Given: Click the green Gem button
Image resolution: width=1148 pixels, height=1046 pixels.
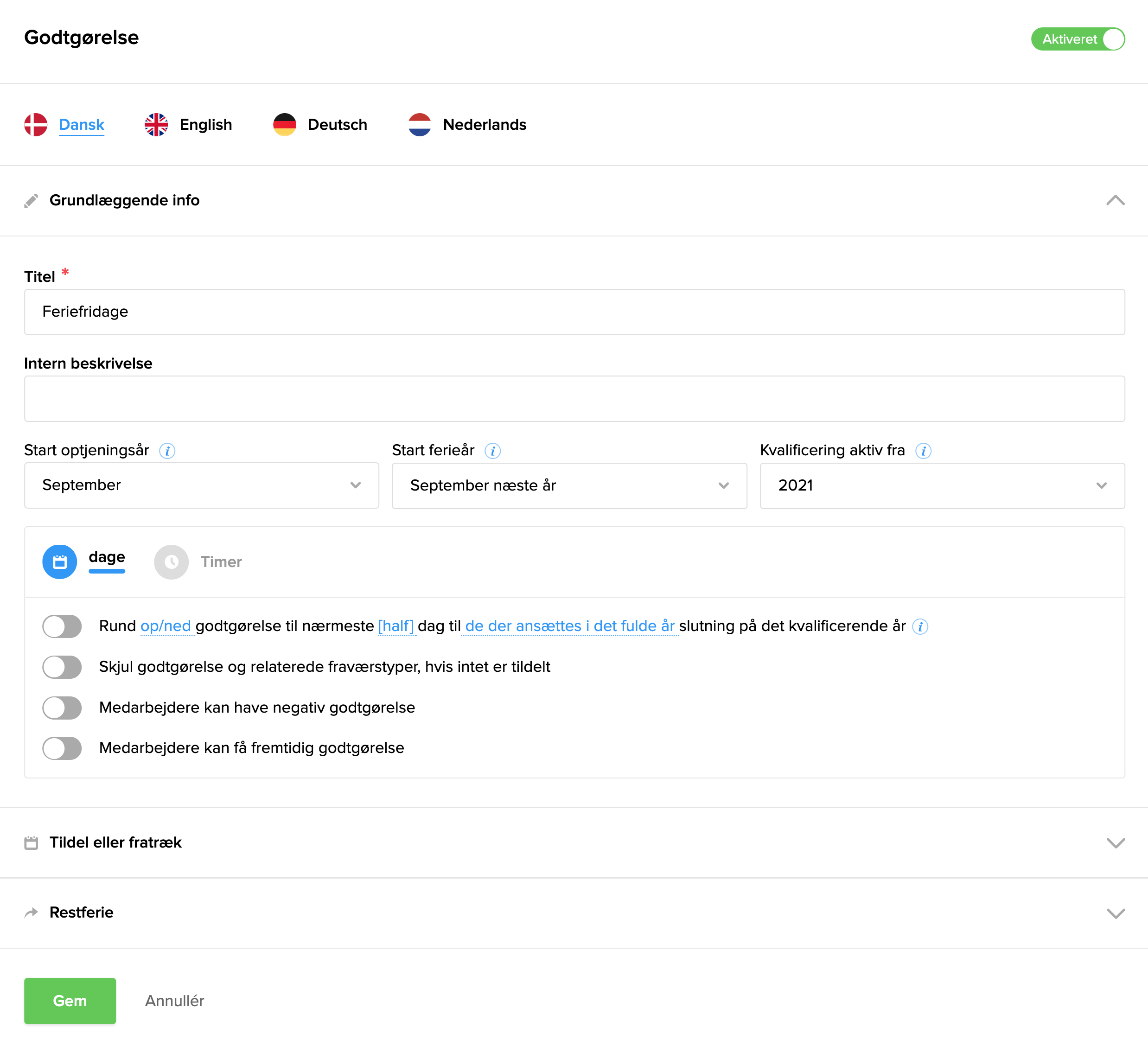Looking at the screenshot, I should (x=70, y=1001).
